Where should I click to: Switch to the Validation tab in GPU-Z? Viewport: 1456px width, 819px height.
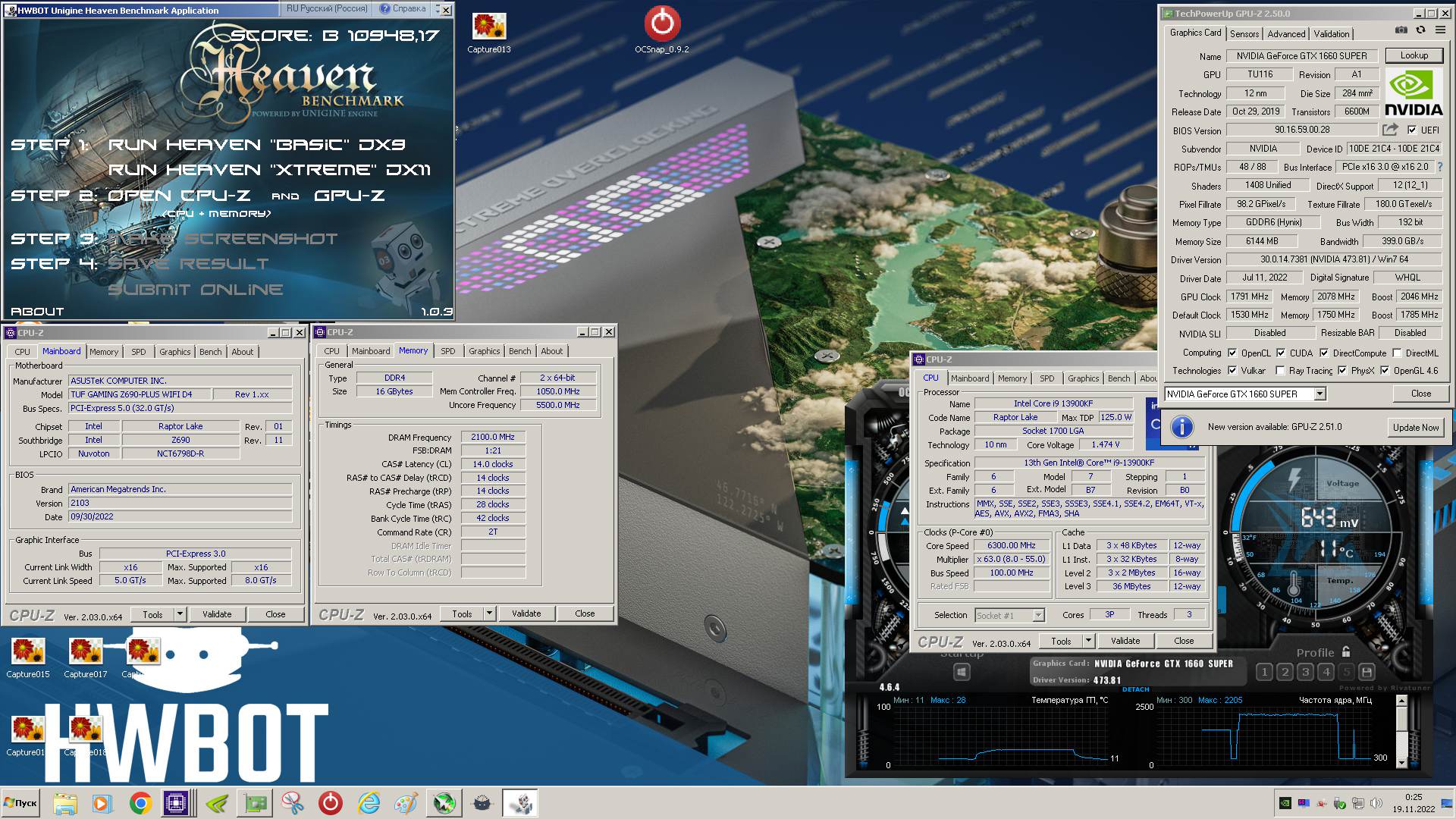pyautogui.click(x=1331, y=34)
